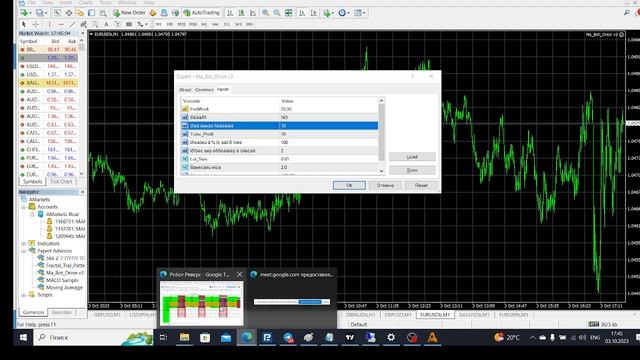The height and width of the screenshot is (360, 640).
Task: Open the Indicators list dropdown icon
Action: point(328,13)
